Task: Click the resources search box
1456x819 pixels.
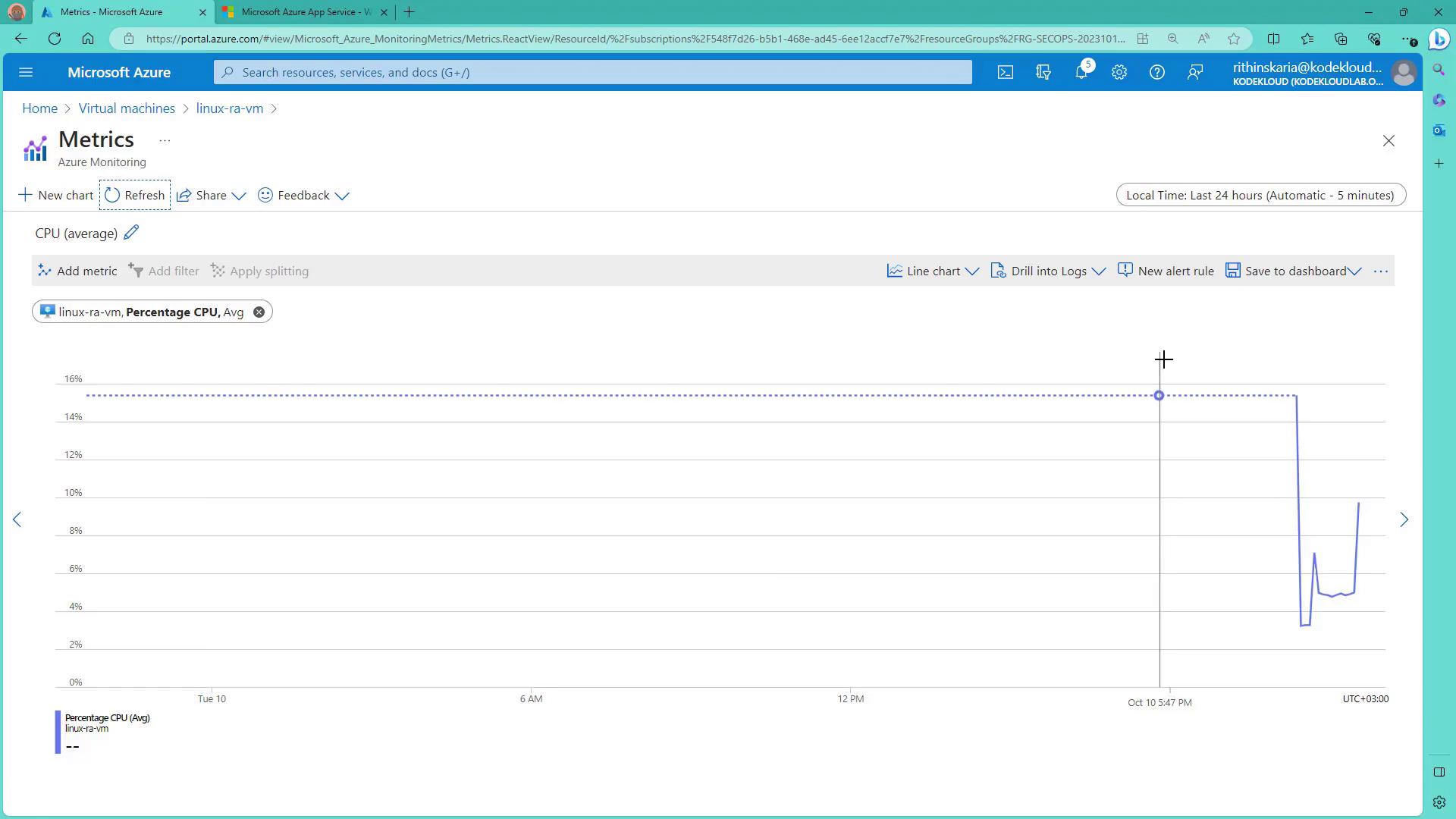Action: pyautogui.click(x=592, y=72)
